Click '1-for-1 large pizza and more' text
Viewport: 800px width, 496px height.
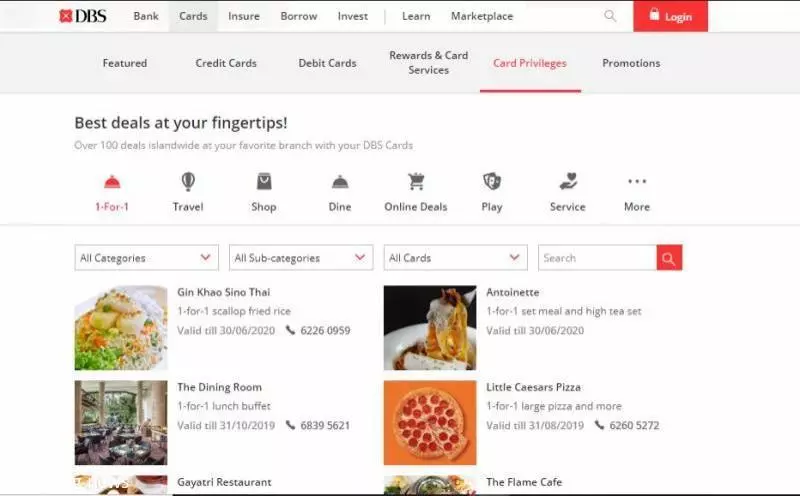(x=554, y=406)
